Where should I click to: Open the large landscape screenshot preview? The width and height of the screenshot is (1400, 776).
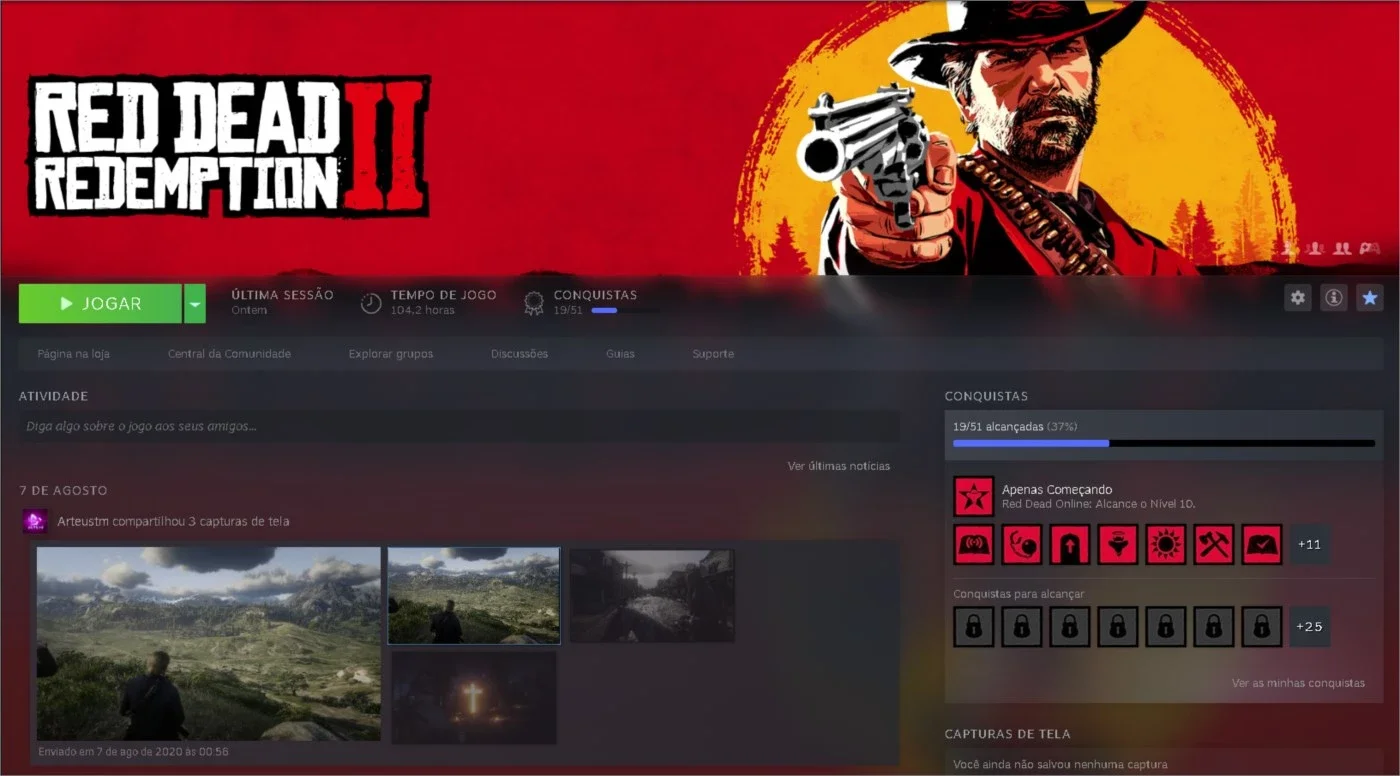[209, 643]
